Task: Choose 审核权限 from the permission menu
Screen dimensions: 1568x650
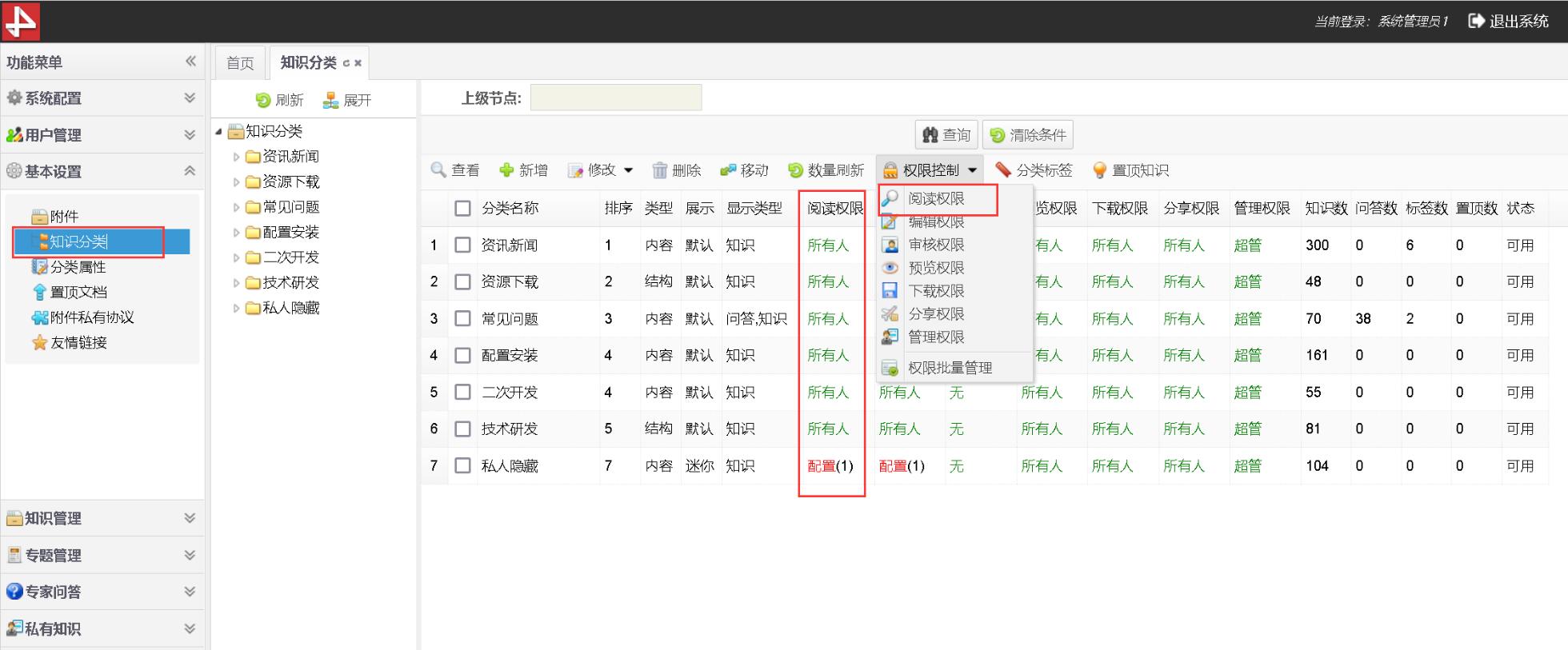Action: (936, 245)
